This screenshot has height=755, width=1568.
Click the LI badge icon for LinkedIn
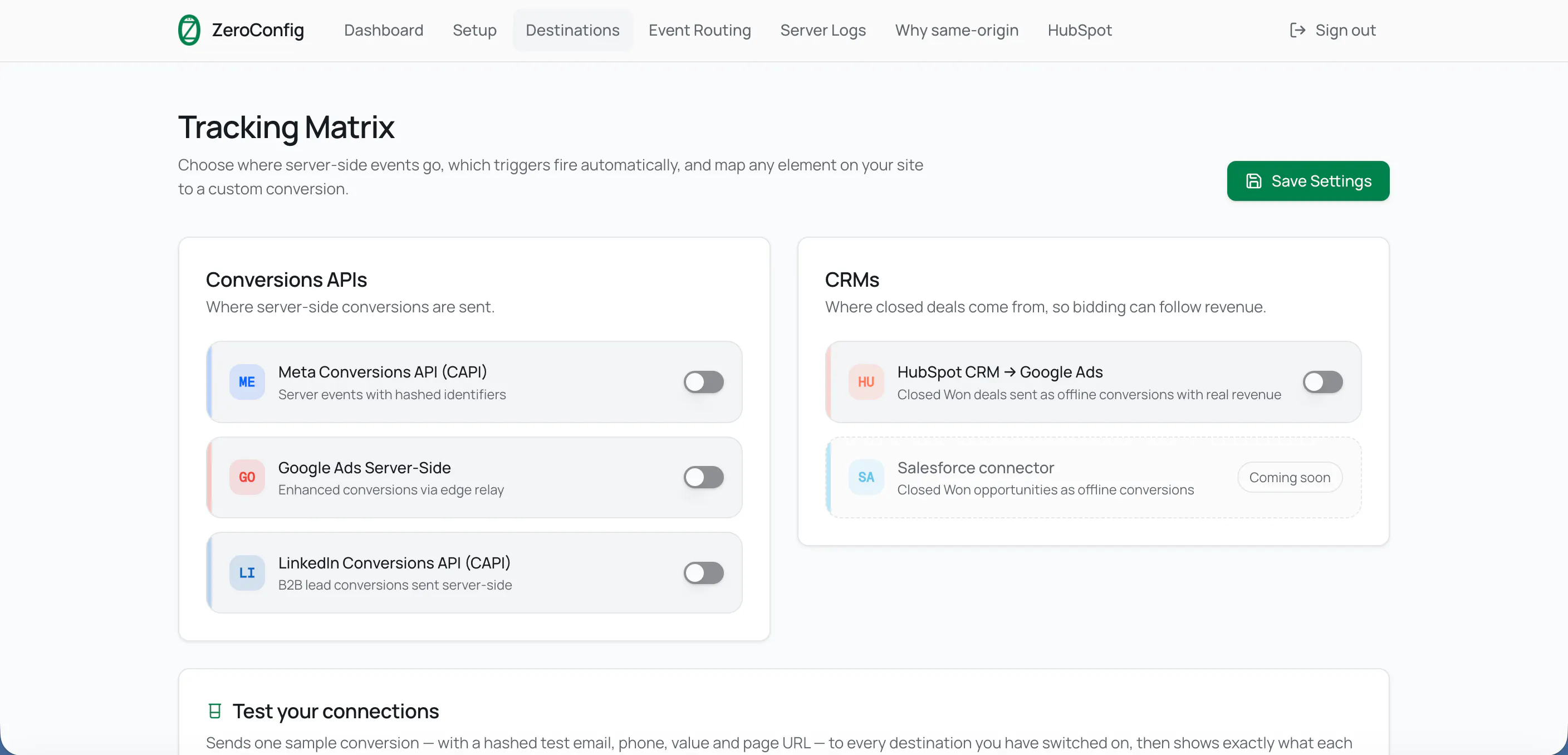[247, 573]
